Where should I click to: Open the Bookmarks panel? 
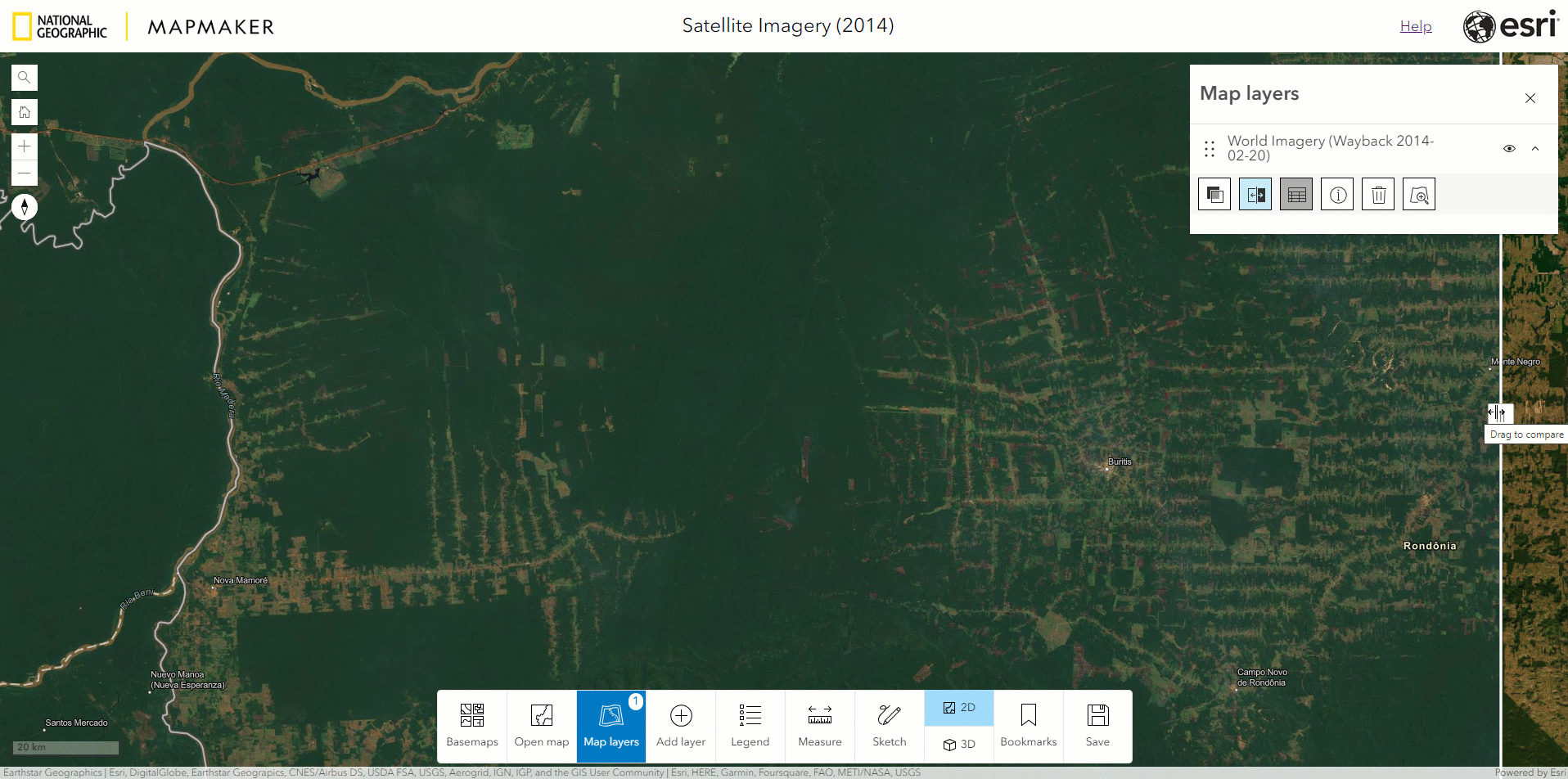pyautogui.click(x=1028, y=725)
